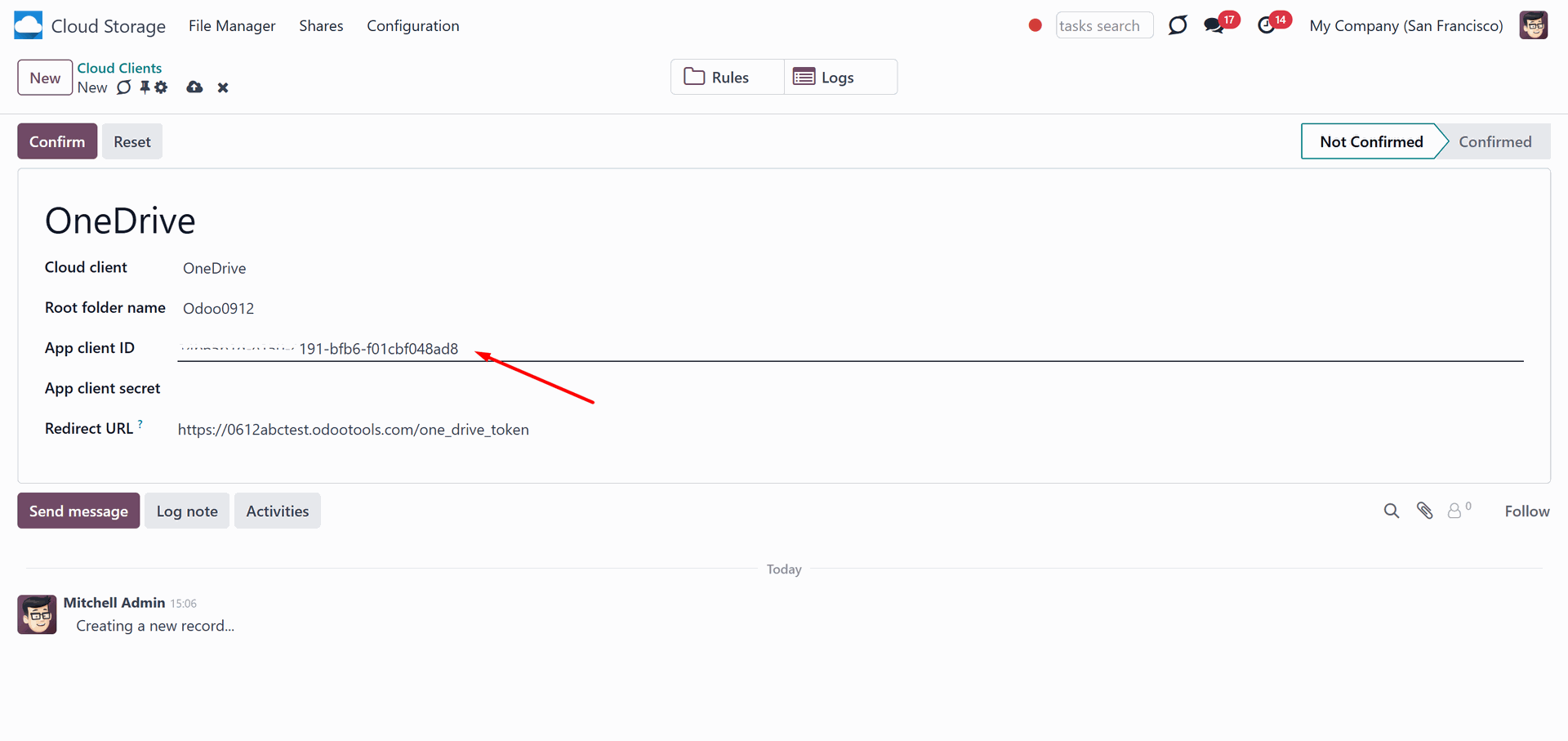
Task: Show followers list icon
Action: click(x=1459, y=510)
